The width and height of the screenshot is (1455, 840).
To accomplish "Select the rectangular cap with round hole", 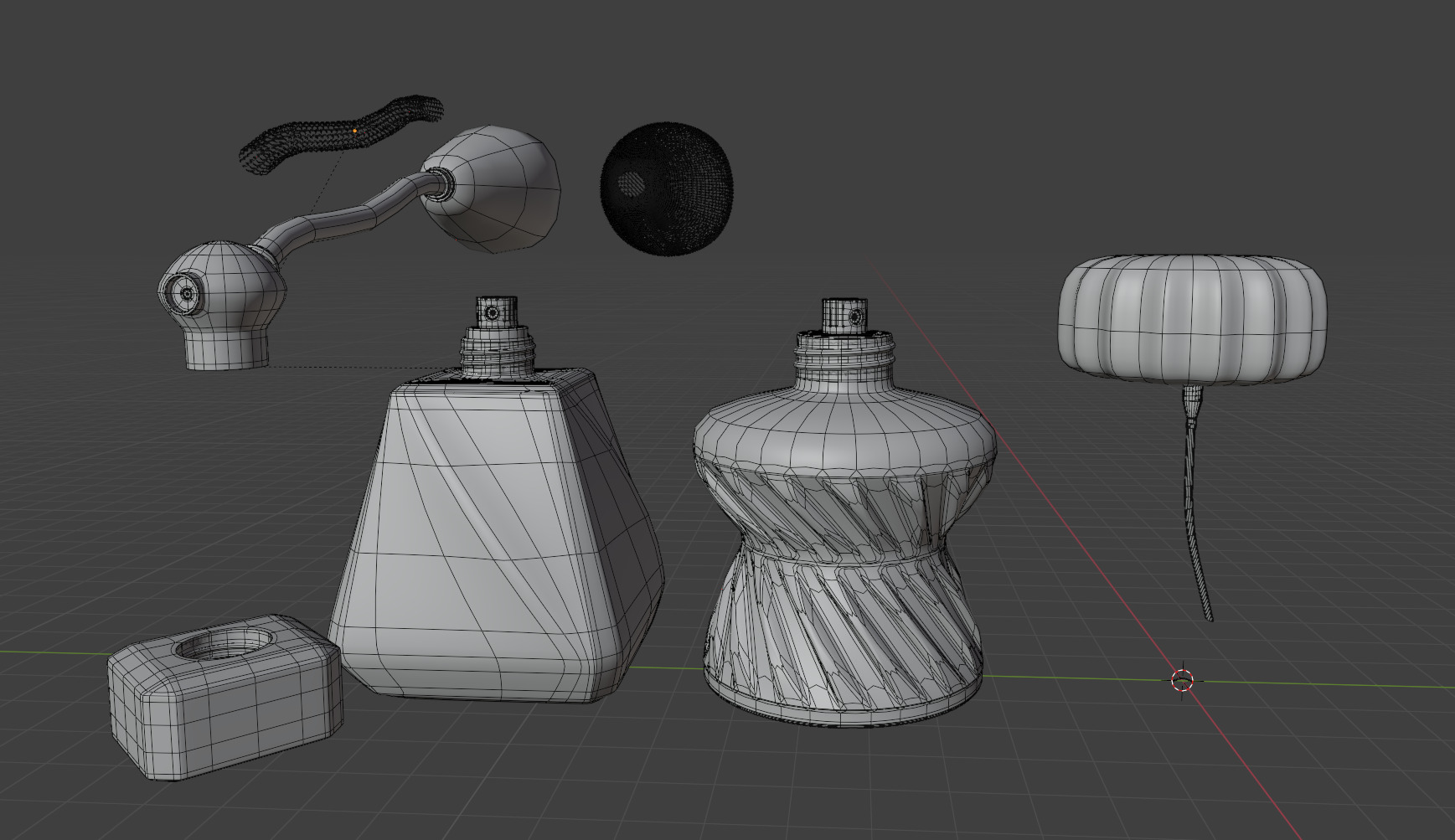I will click(224, 698).
